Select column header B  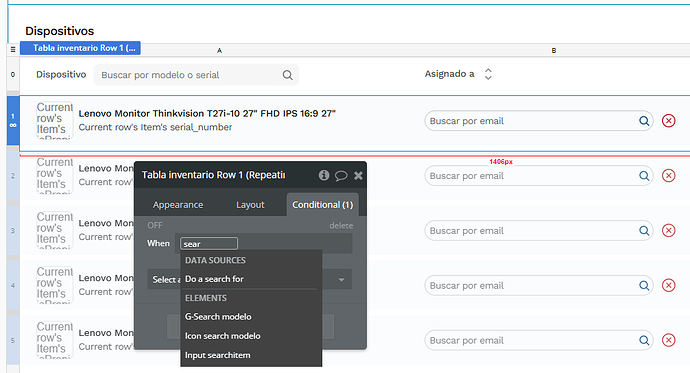[554, 51]
